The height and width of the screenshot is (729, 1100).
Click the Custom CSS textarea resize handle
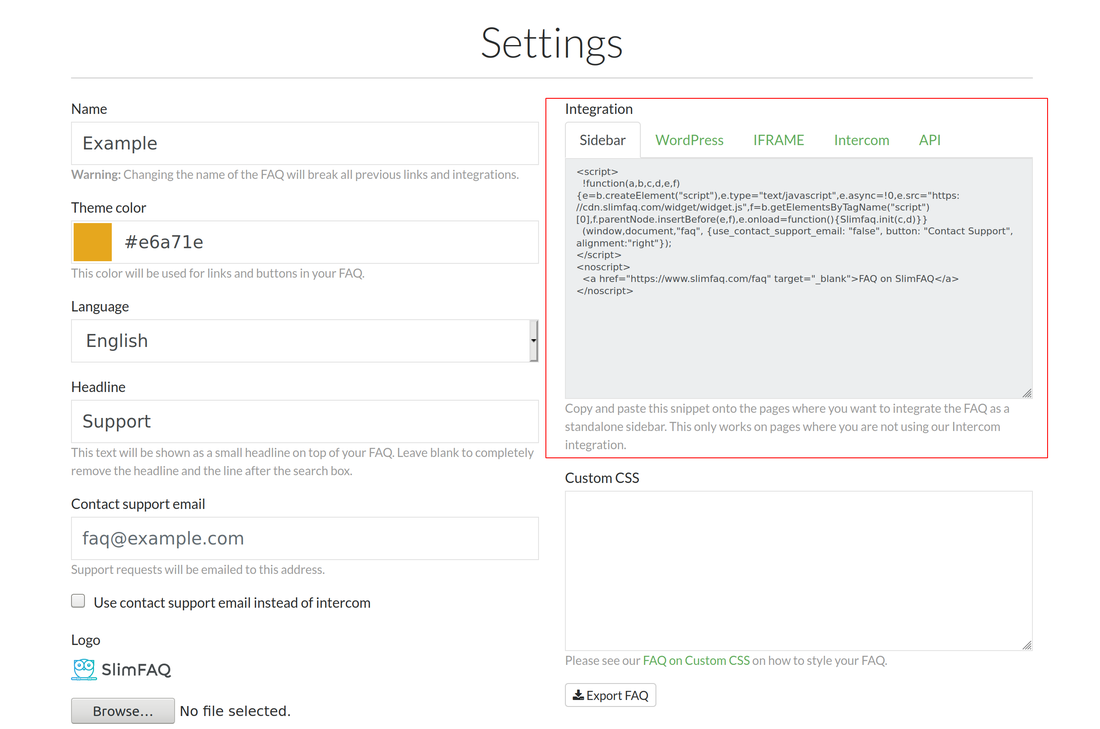coord(1026,645)
